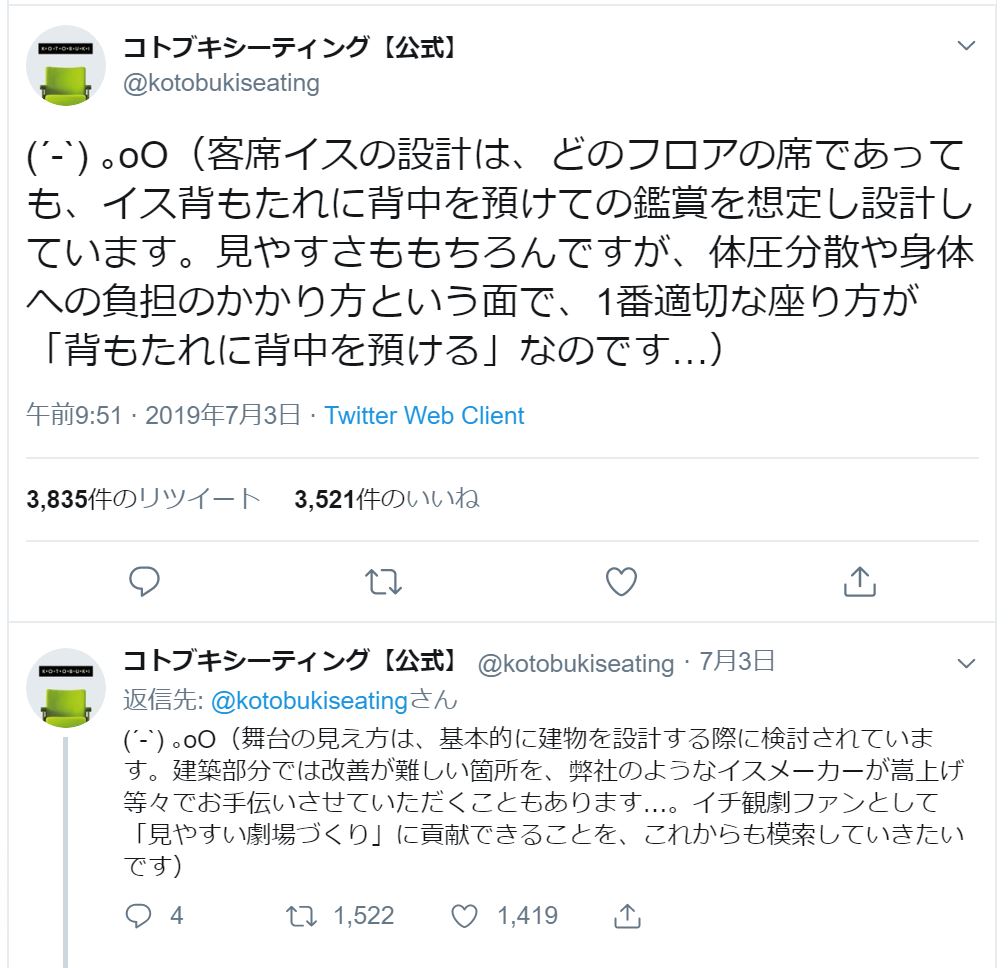The width and height of the screenshot is (1008, 968).
Task: Like the reply with 1,419 likes
Action: (463, 915)
